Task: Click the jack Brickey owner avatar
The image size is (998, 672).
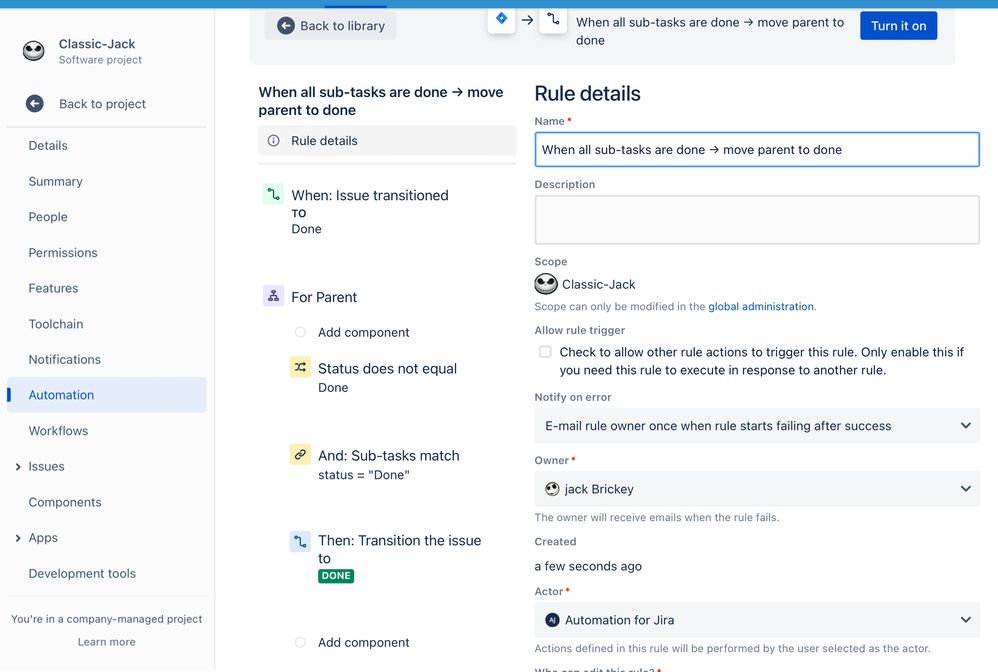Action: pyautogui.click(x=552, y=489)
